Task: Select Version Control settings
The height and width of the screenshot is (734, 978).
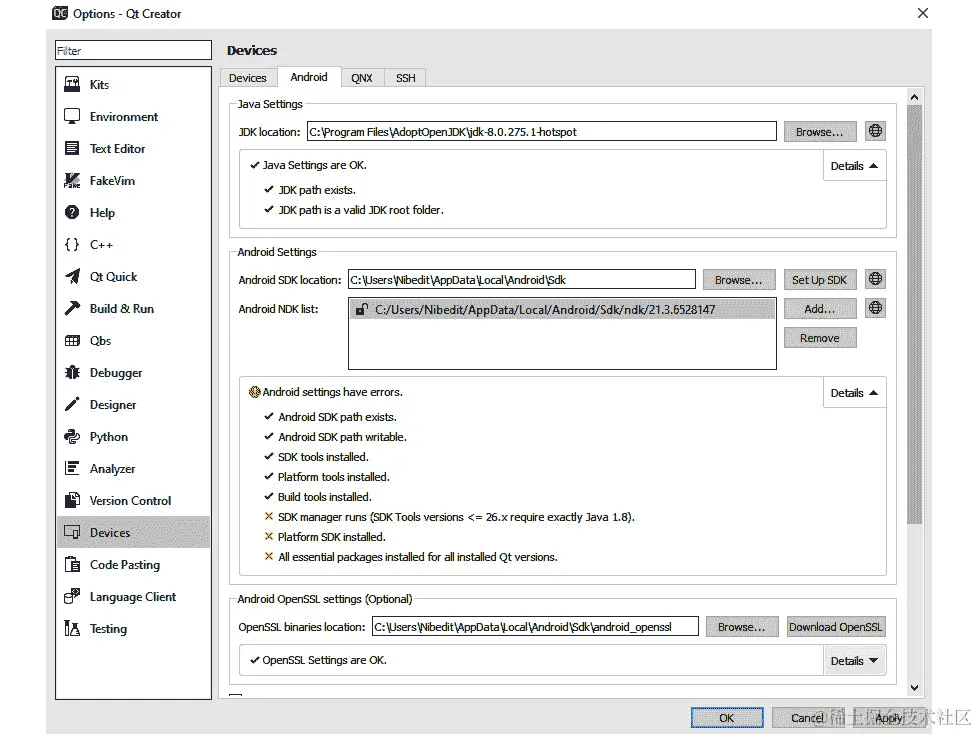Action: click(x=133, y=501)
